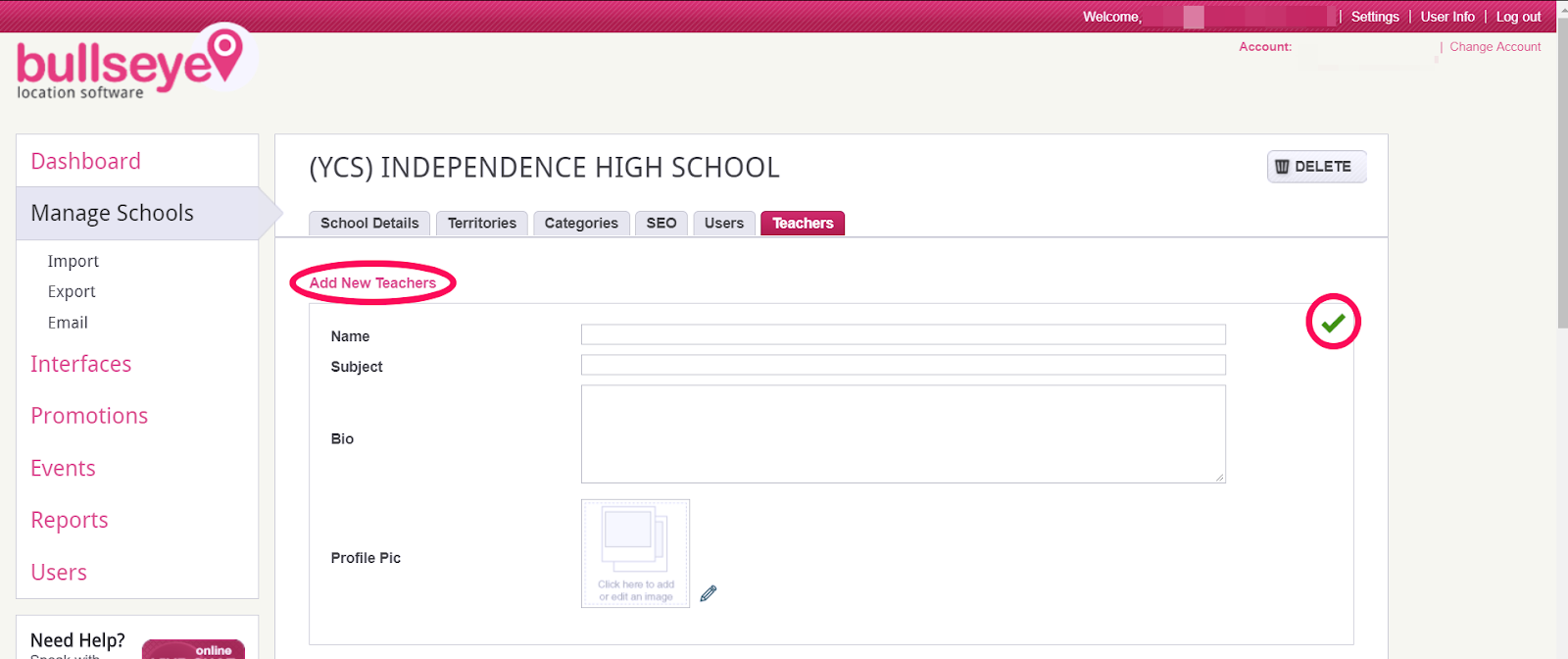Click Log out in the header

coord(1518,17)
